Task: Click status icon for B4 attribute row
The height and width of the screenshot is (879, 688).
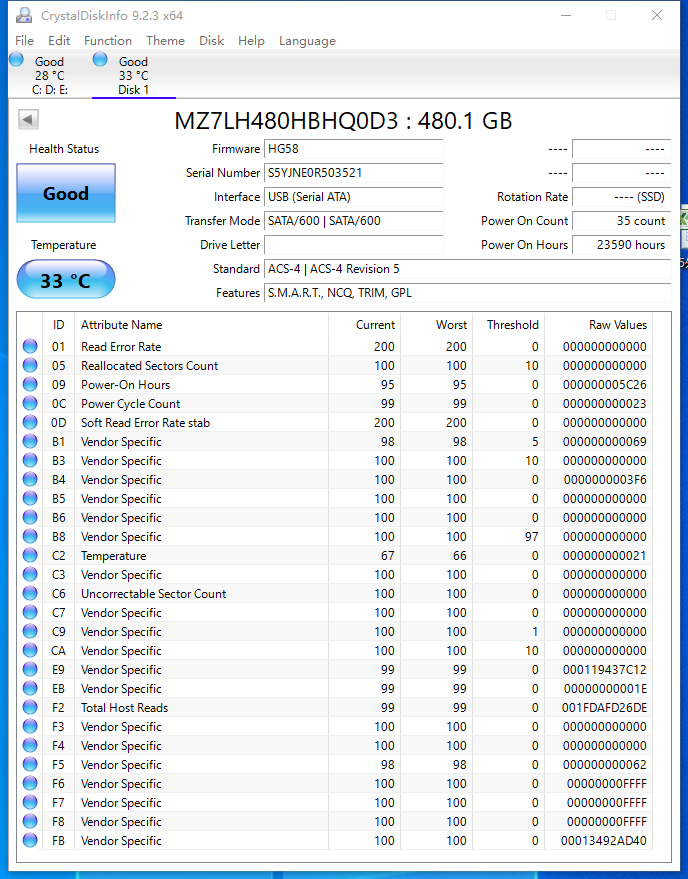Action: 30,480
